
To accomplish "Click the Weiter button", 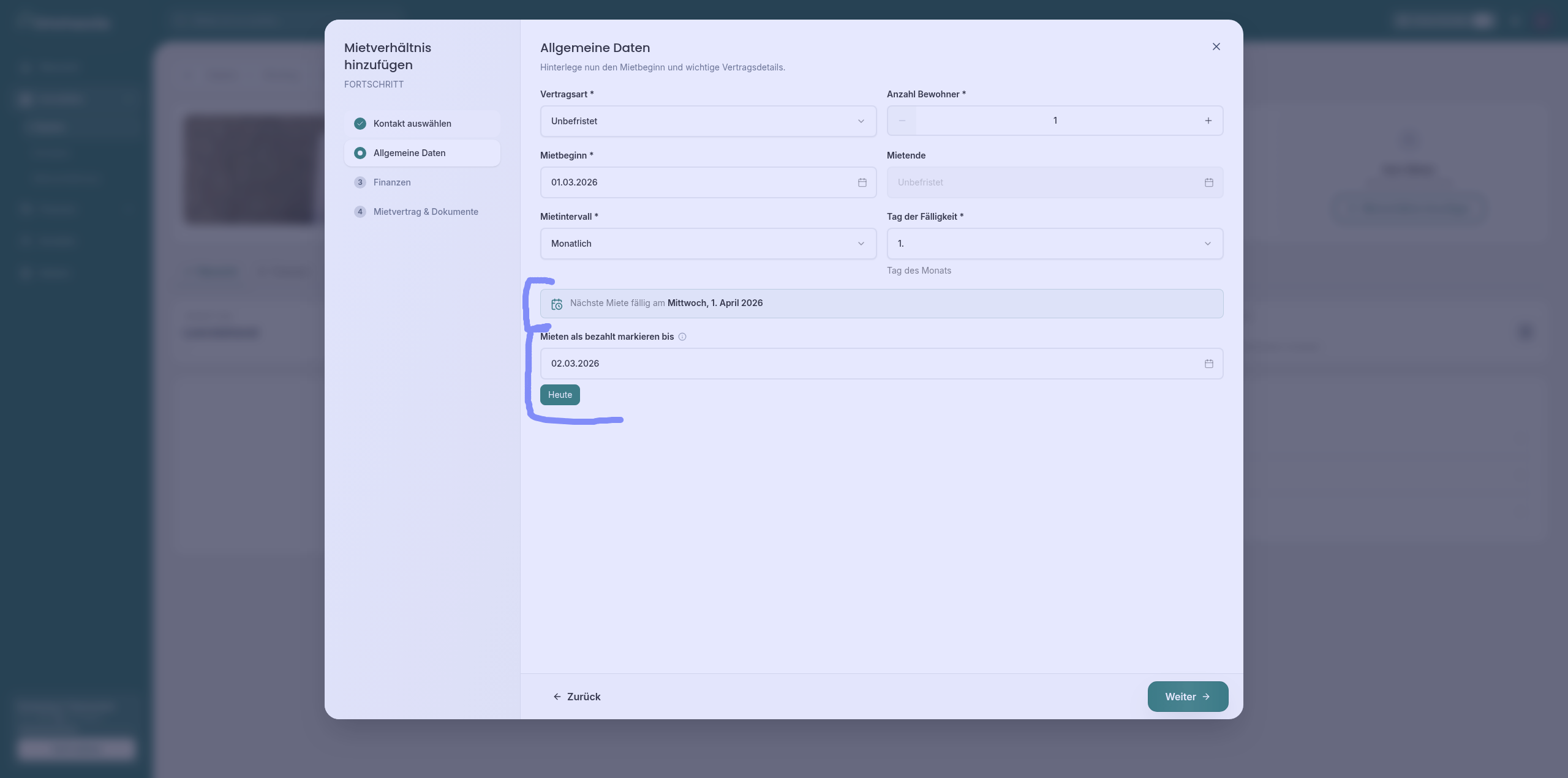I will click(x=1187, y=697).
